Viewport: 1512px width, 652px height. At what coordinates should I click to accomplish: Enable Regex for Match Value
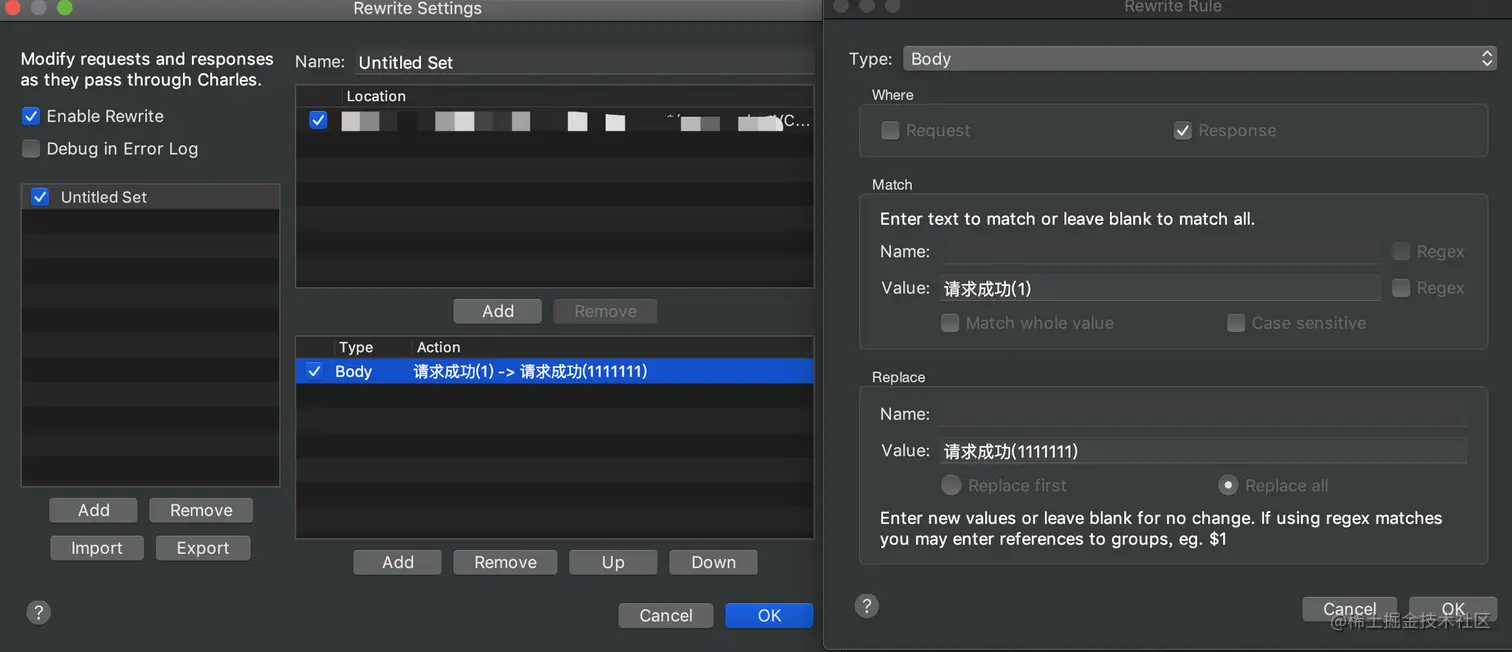point(1401,288)
